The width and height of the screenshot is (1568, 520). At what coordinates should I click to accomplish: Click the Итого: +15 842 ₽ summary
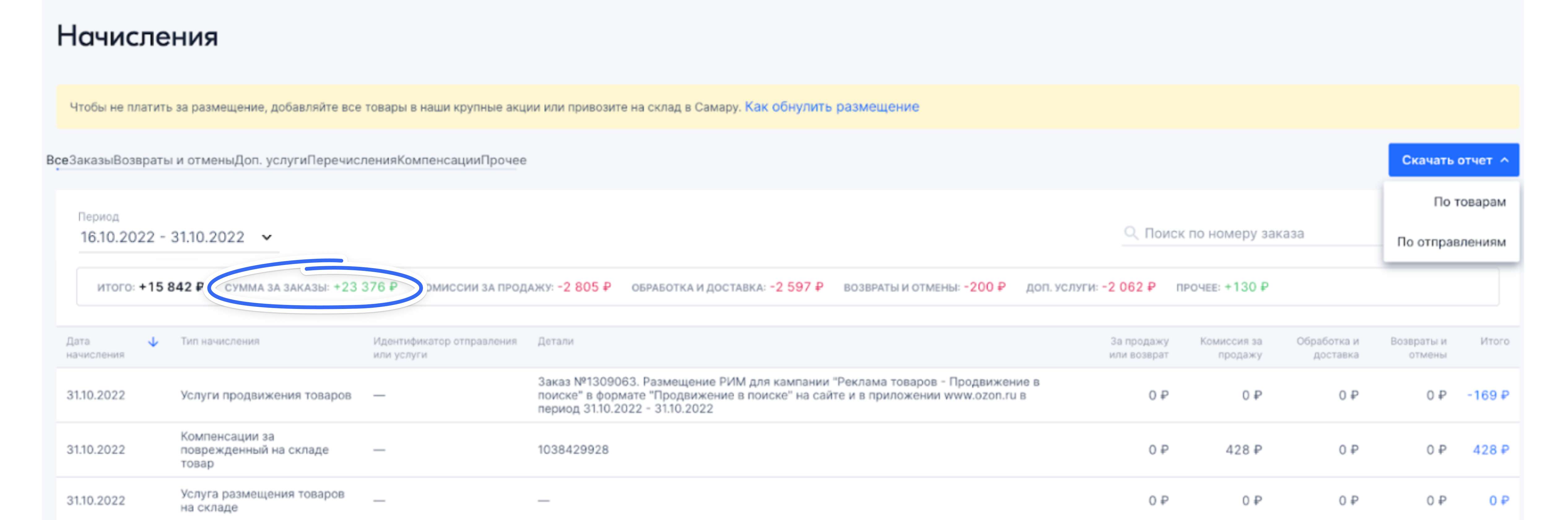click(150, 287)
